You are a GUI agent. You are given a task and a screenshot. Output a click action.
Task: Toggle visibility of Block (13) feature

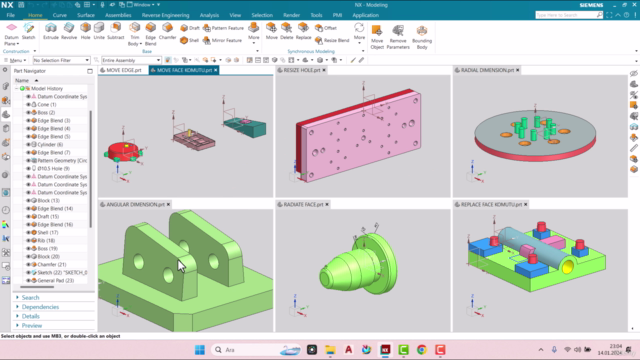pos(28,200)
